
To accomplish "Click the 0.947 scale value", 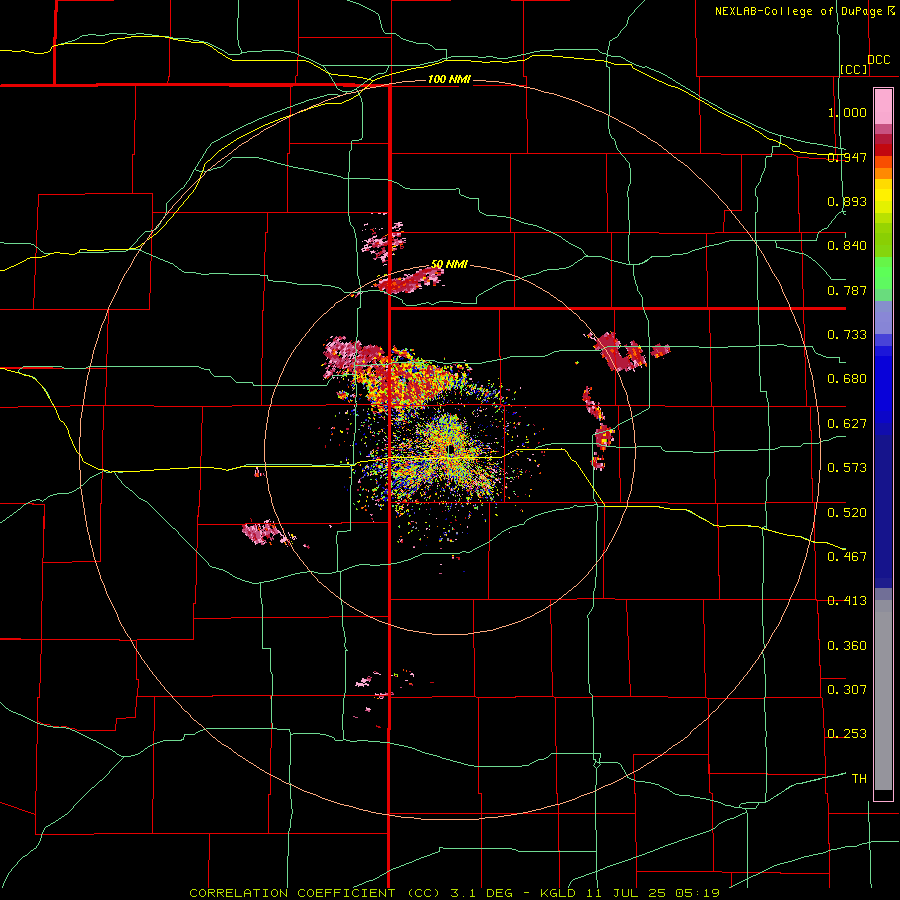I will click(847, 157).
